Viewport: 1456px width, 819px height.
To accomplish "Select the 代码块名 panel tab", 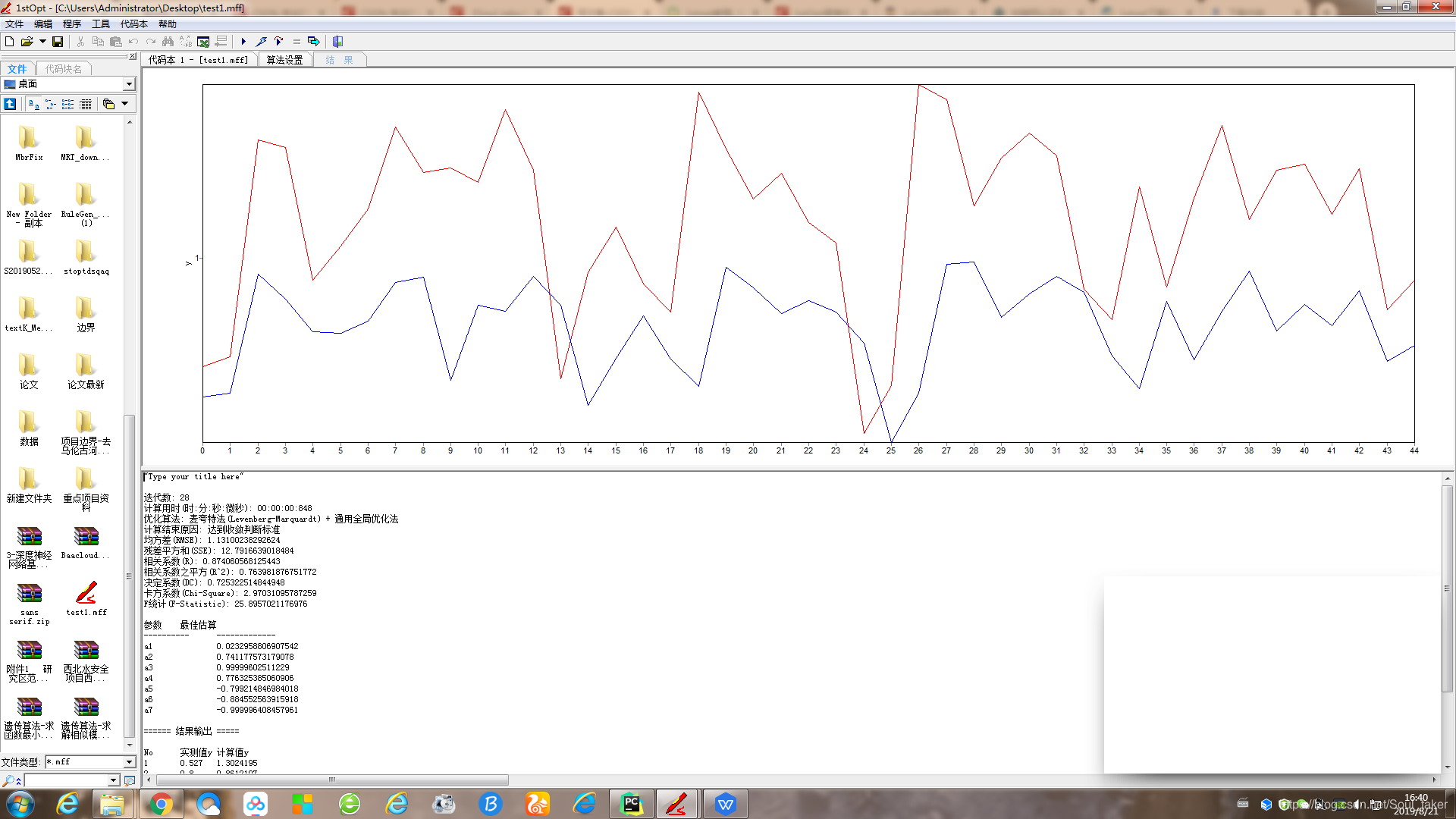I will [64, 69].
